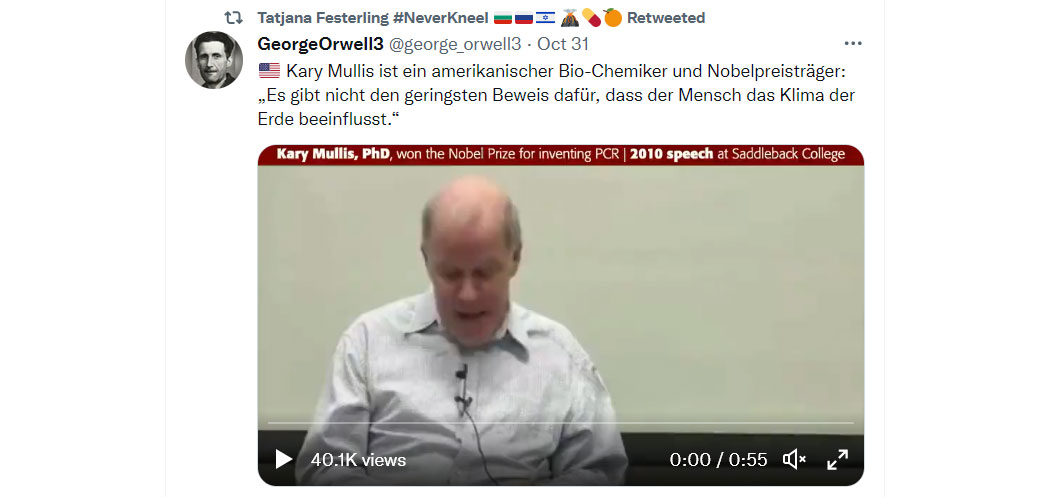The height and width of the screenshot is (497, 1050).
Task: Open GeorgeOrwell3's profile picture
Action: [214, 60]
